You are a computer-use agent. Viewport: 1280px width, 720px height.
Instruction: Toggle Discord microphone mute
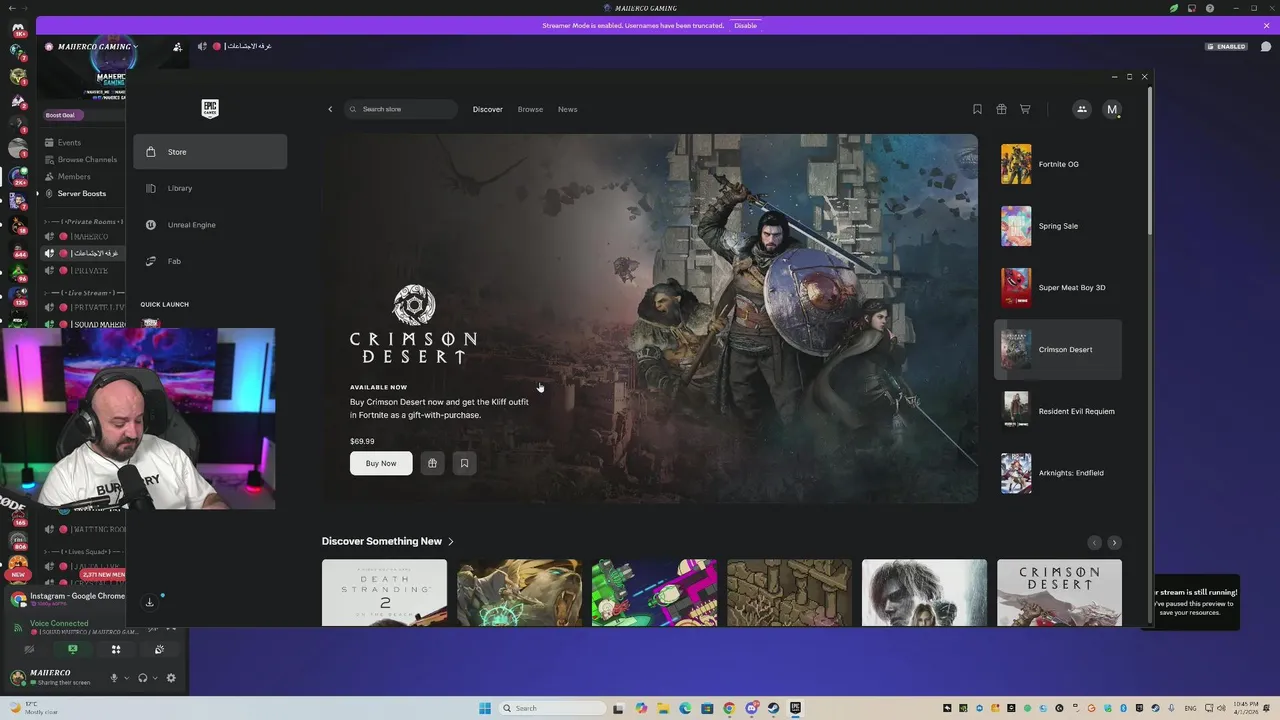pos(114,678)
